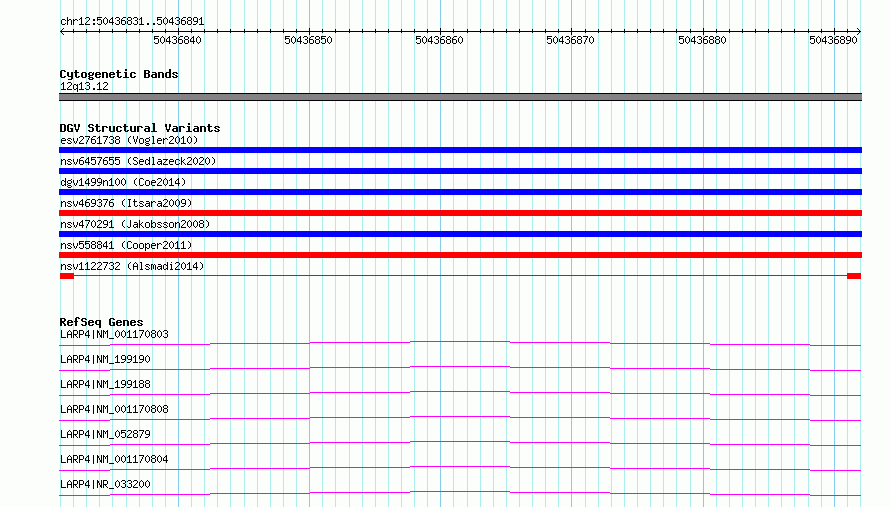
Task: Open variant esv2761738 (Vogler2010) label
Action: tap(129, 140)
